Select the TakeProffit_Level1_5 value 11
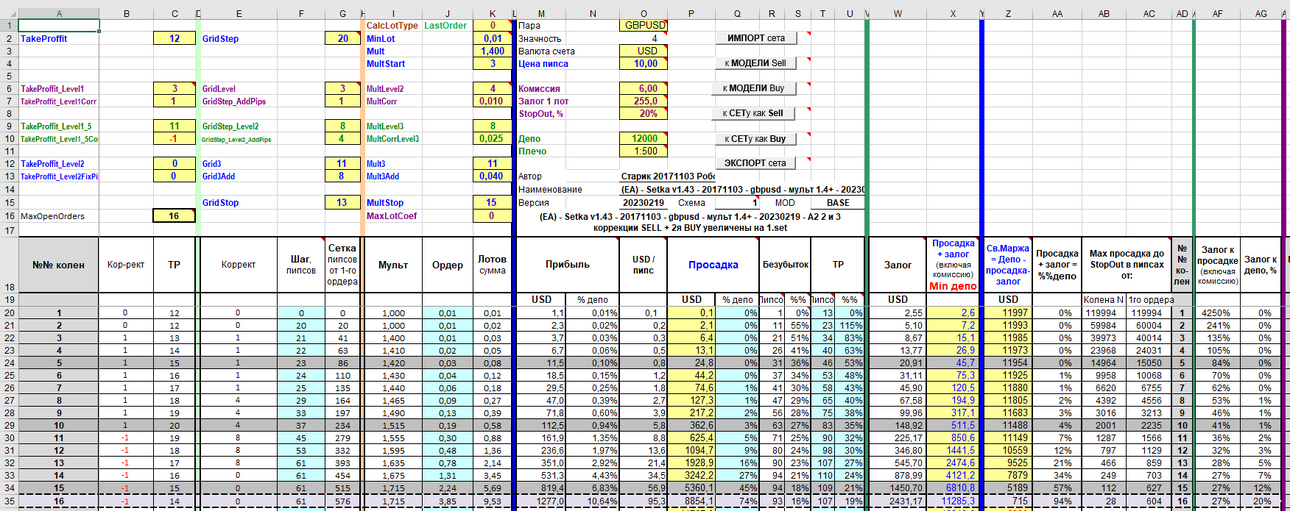Image resolution: width=1290 pixels, height=511 pixels. click(x=175, y=126)
